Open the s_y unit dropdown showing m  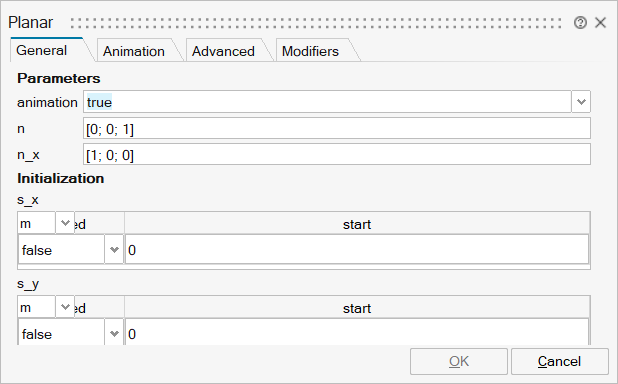pyautogui.click(x=46, y=308)
